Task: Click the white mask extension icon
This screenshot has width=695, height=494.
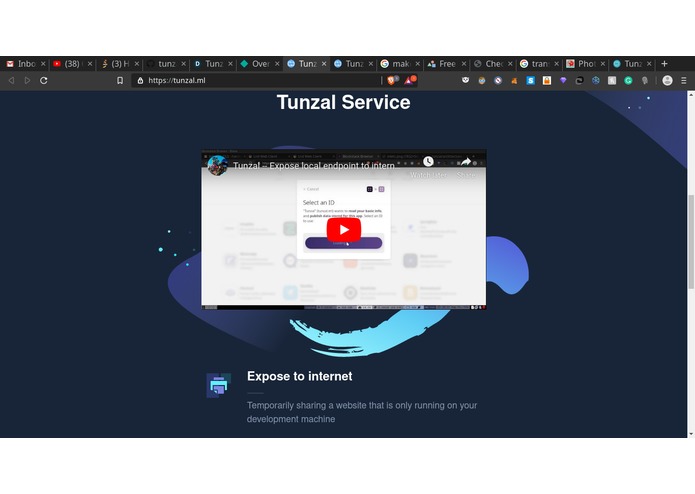Action: [465, 80]
